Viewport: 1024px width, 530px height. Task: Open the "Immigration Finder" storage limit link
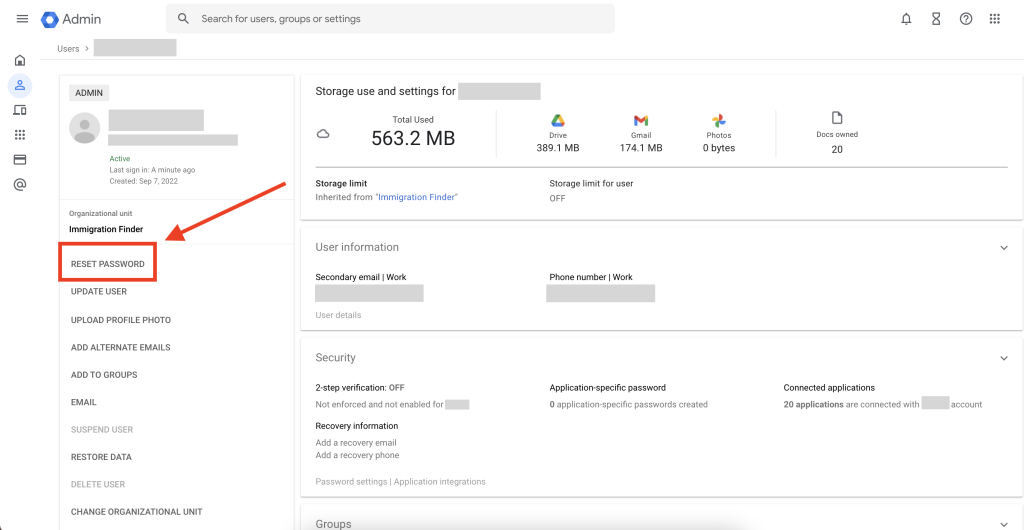click(416, 198)
